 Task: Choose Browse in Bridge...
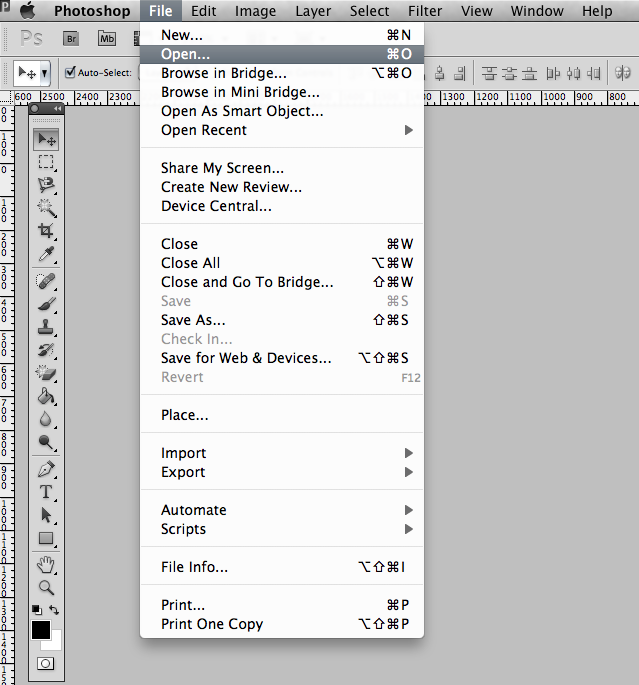pos(282,73)
